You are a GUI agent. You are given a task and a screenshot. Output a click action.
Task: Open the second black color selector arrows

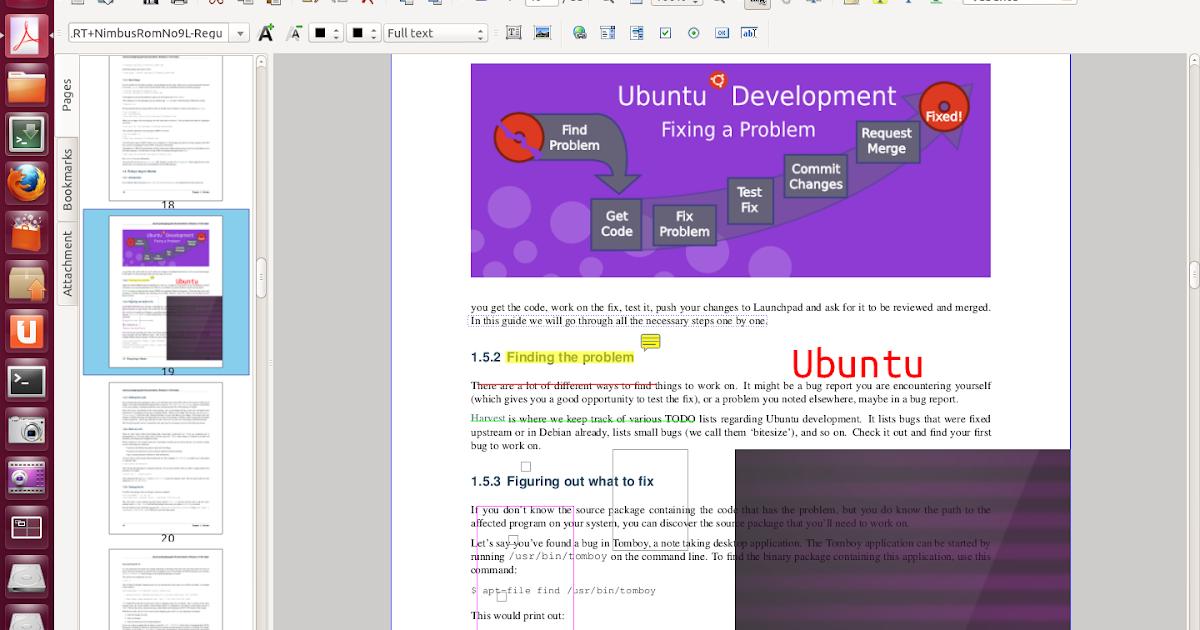373,33
